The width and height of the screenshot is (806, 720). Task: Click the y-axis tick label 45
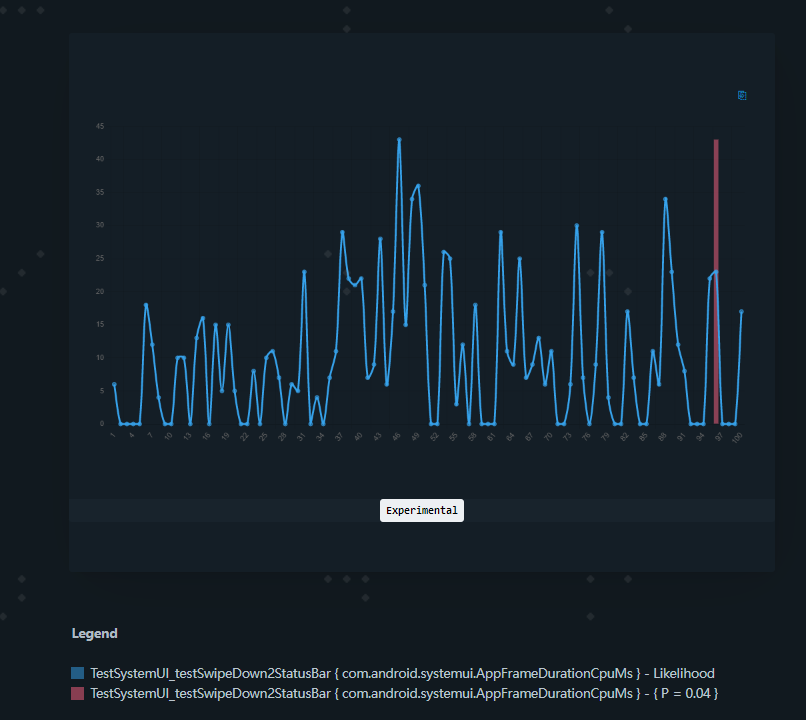(100, 126)
